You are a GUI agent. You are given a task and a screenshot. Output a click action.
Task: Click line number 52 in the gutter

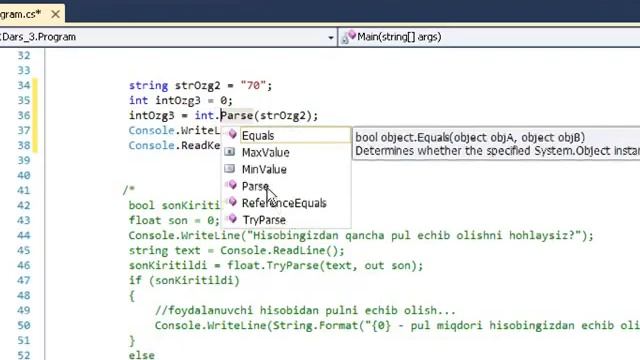tap(24, 356)
